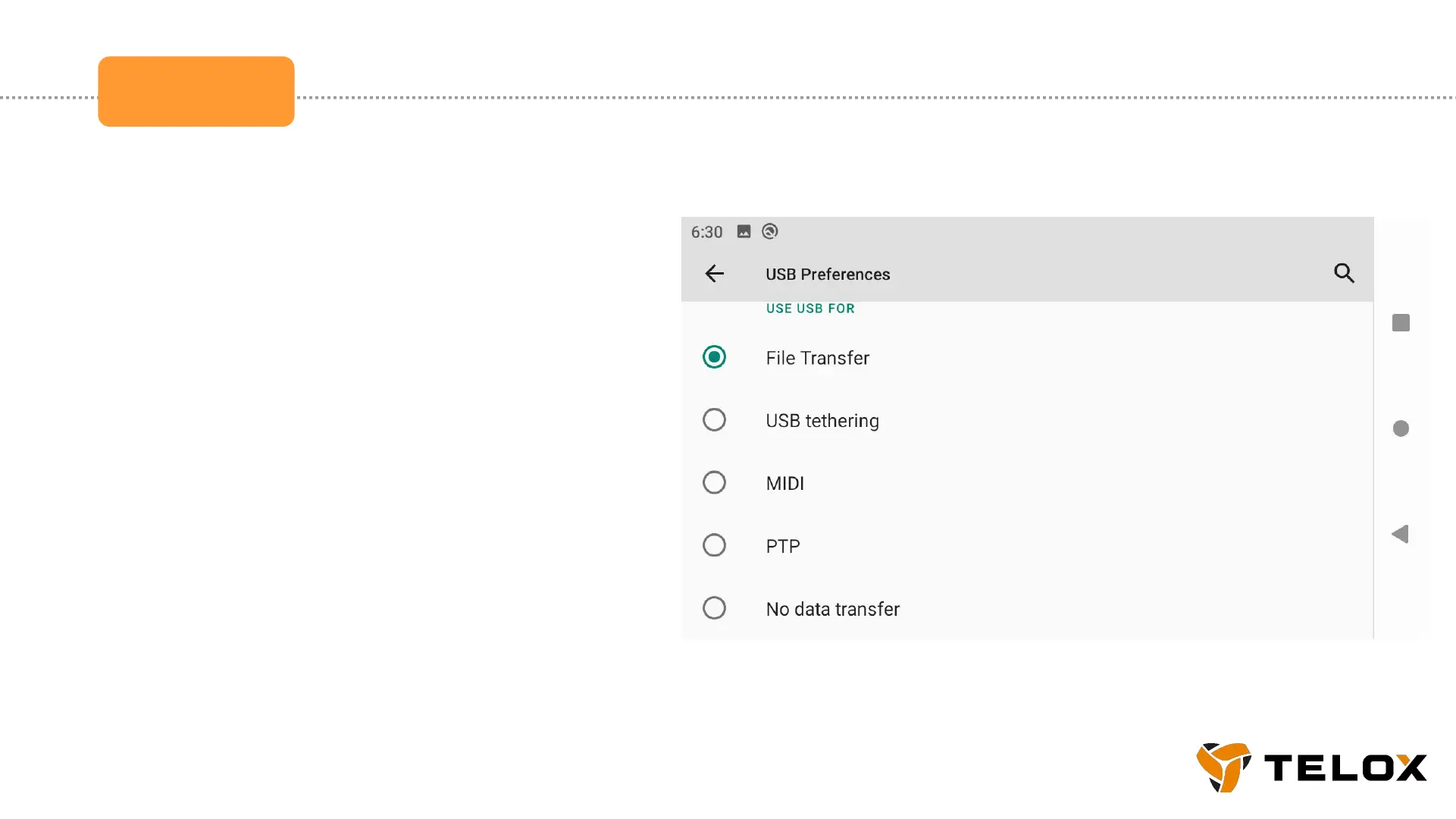Tap the image notification status icon
Viewport: 1456px width, 819px height.
coord(744,232)
